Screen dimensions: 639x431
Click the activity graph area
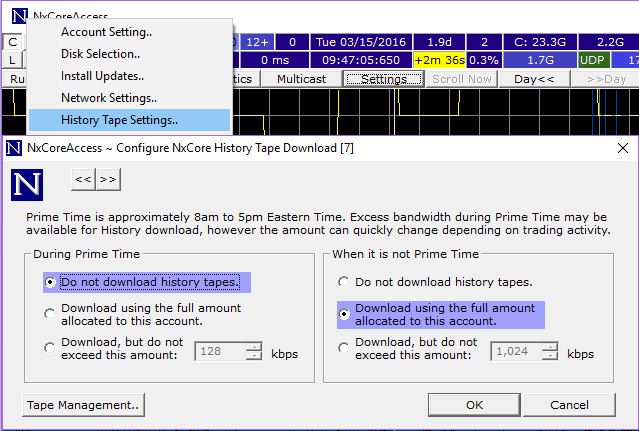coord(436,112)
